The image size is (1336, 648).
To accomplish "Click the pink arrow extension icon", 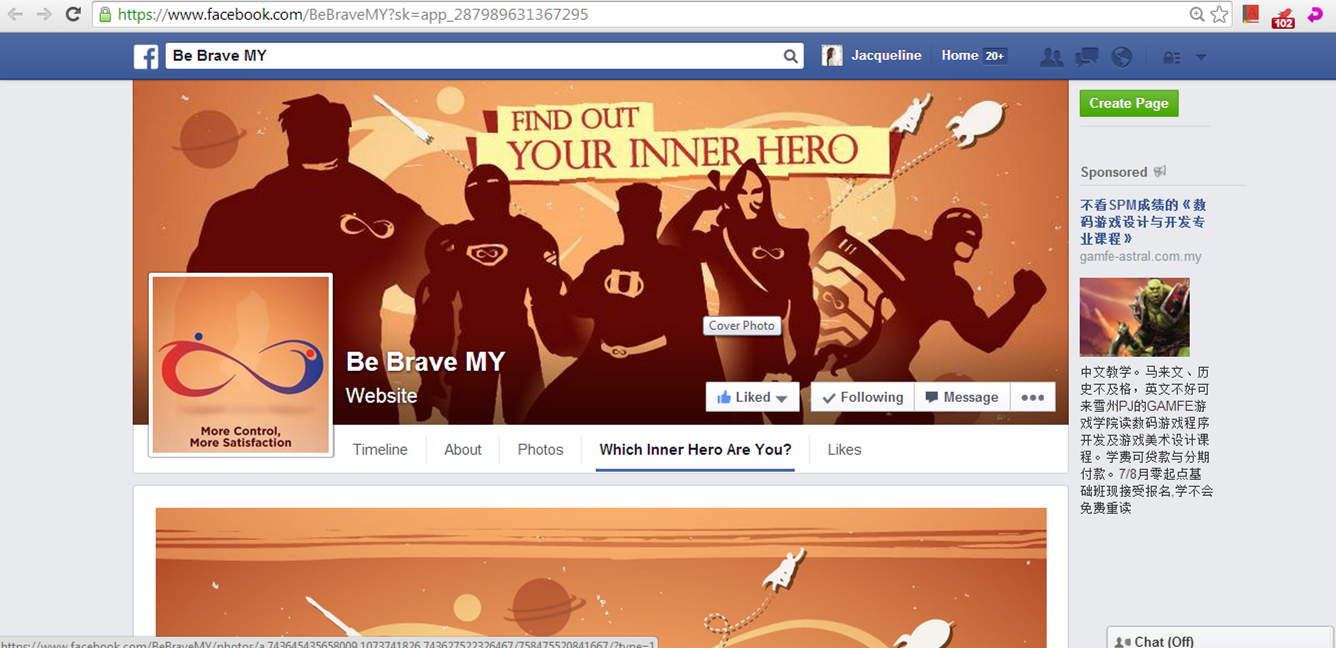I will click(x=1316, y=14).
